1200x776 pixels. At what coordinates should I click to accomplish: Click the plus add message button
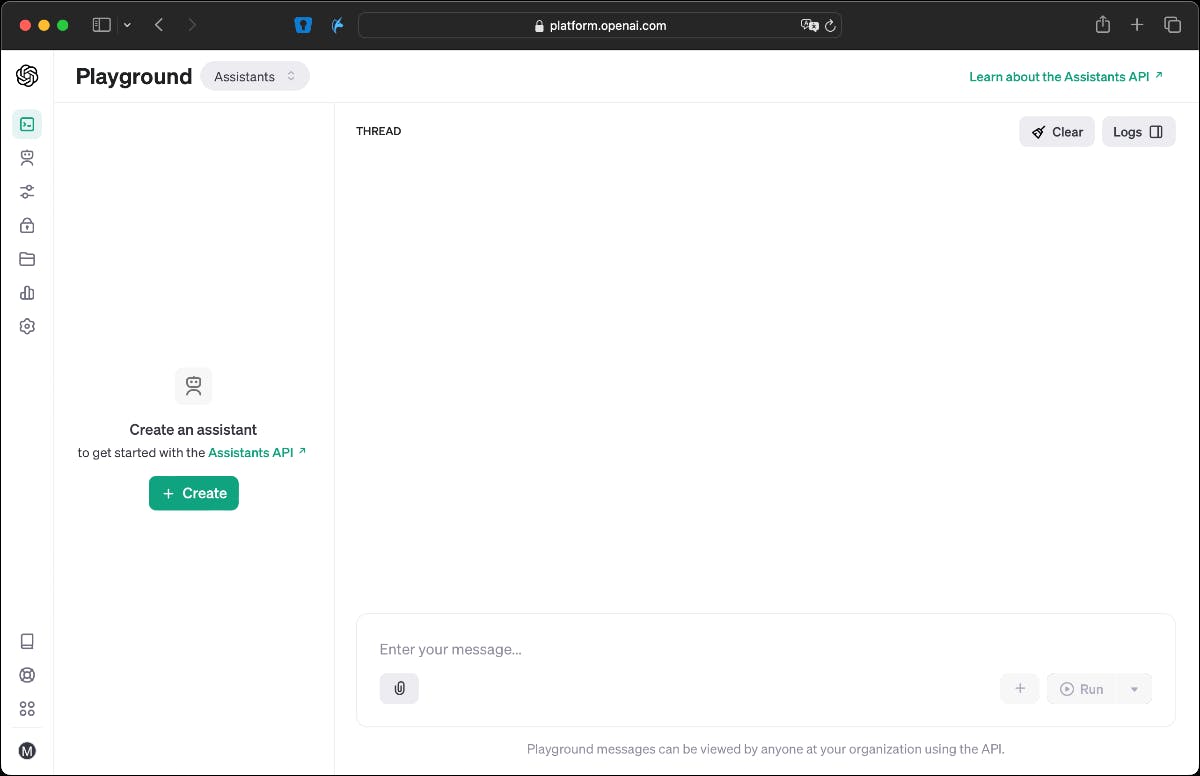(x=1020, y=688)
